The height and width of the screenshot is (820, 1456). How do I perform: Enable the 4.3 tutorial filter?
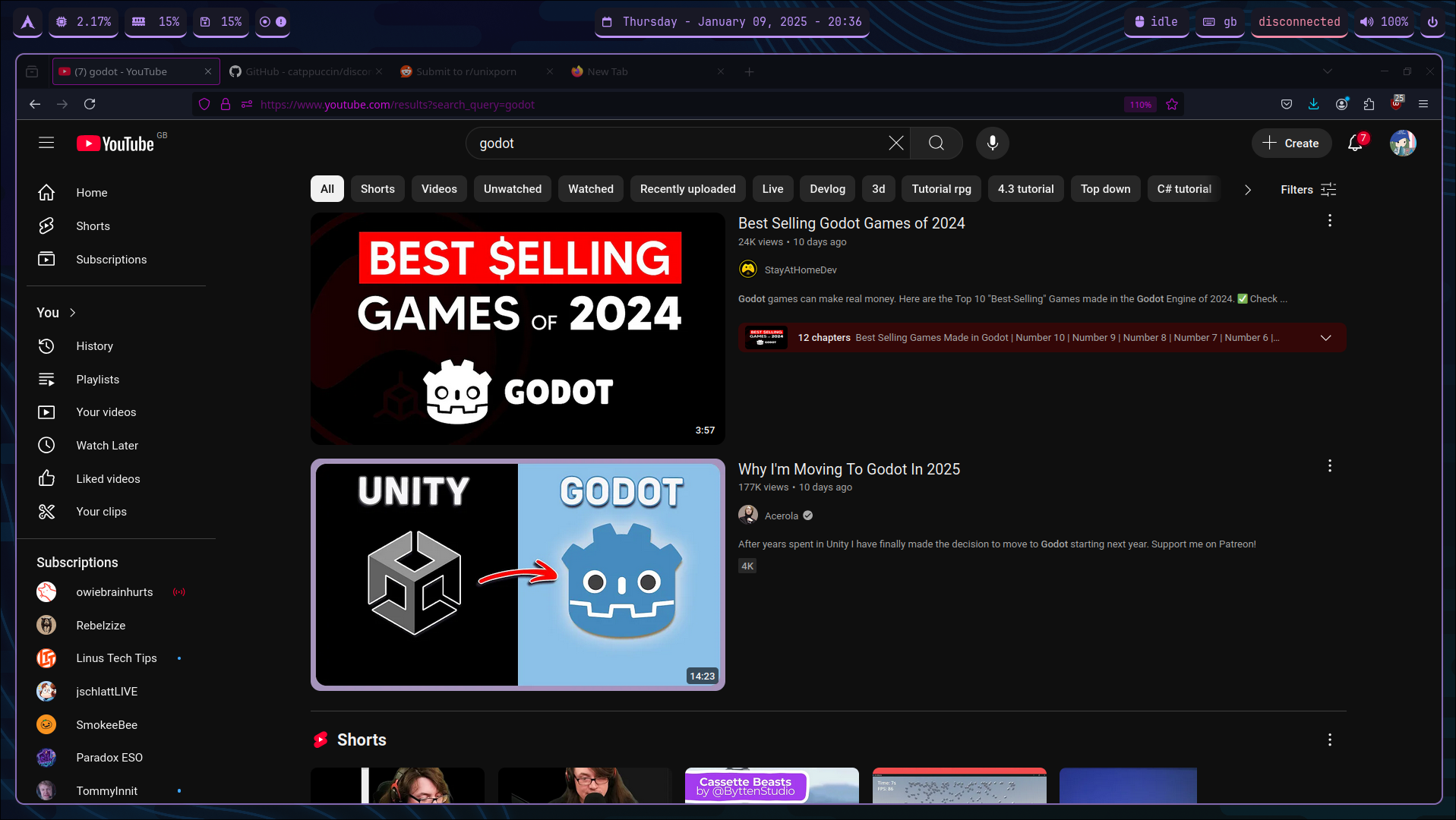point(1025,188)
